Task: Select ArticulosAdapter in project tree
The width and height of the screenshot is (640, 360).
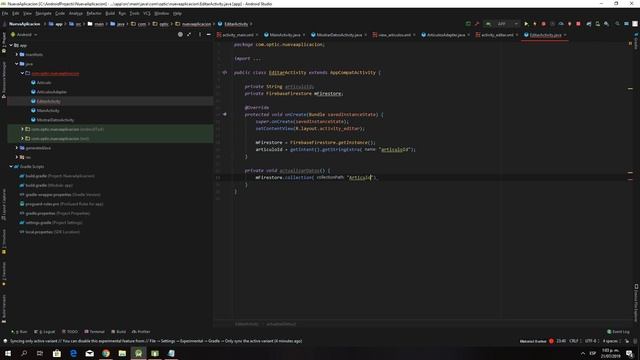Action: [x=51, y=92]
